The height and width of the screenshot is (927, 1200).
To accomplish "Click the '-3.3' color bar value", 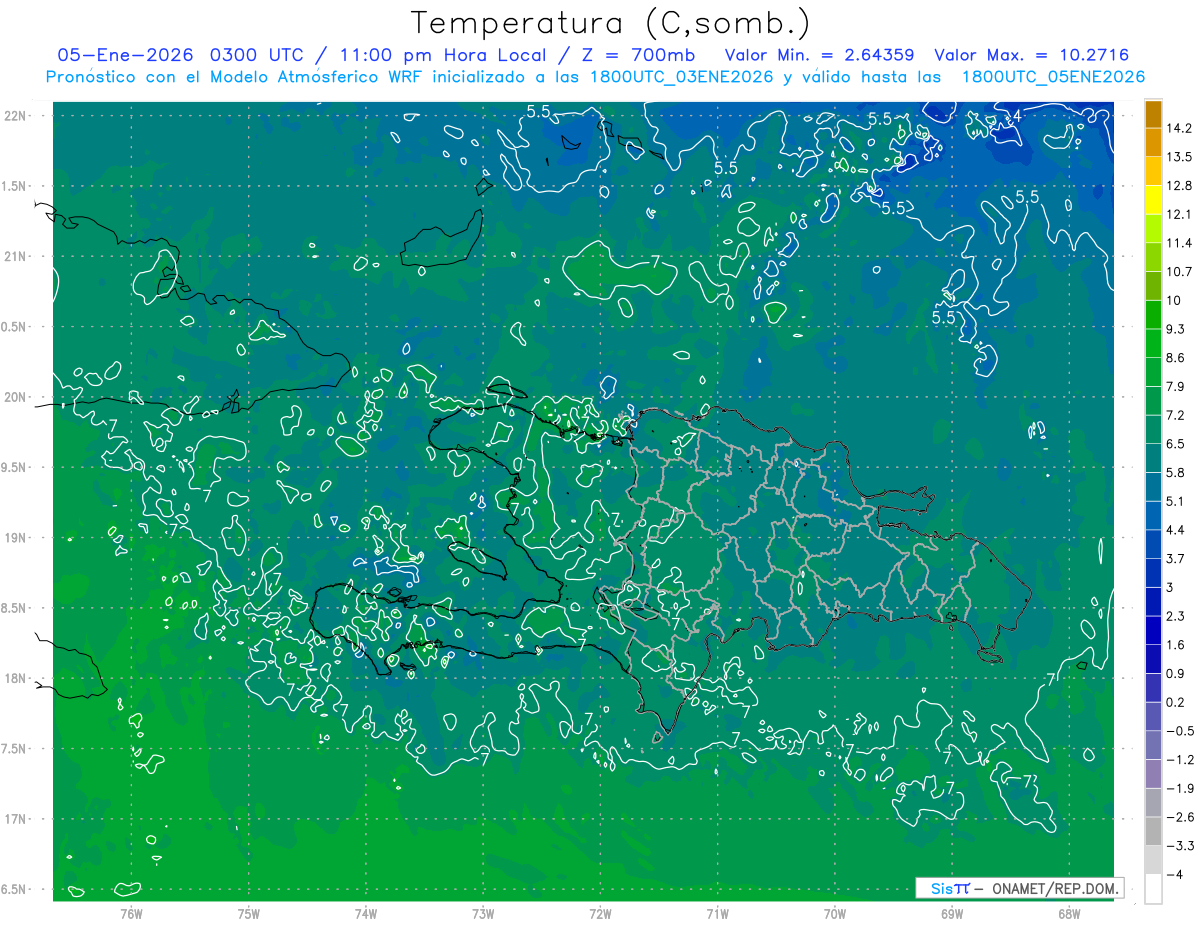I will click(x=1179, y=844).
